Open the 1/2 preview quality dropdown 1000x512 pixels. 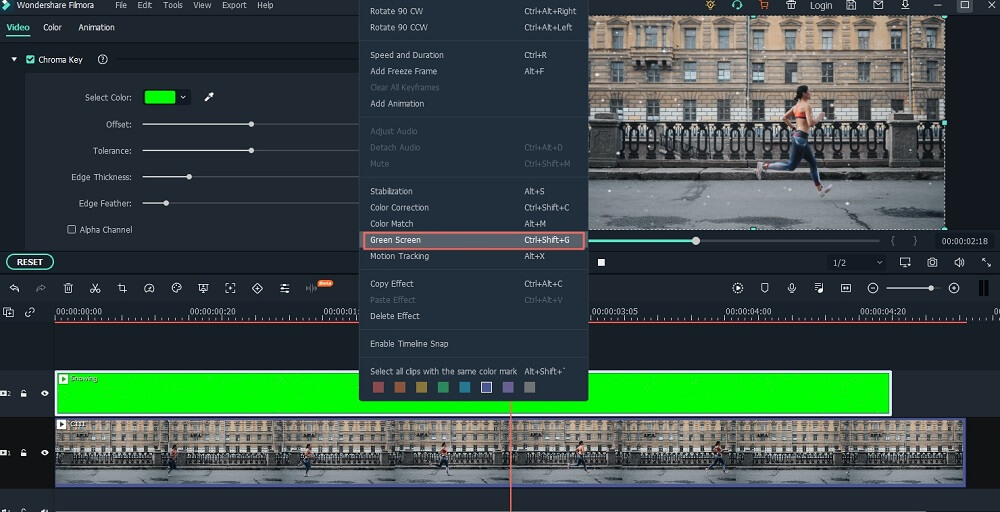coord(858,262)
